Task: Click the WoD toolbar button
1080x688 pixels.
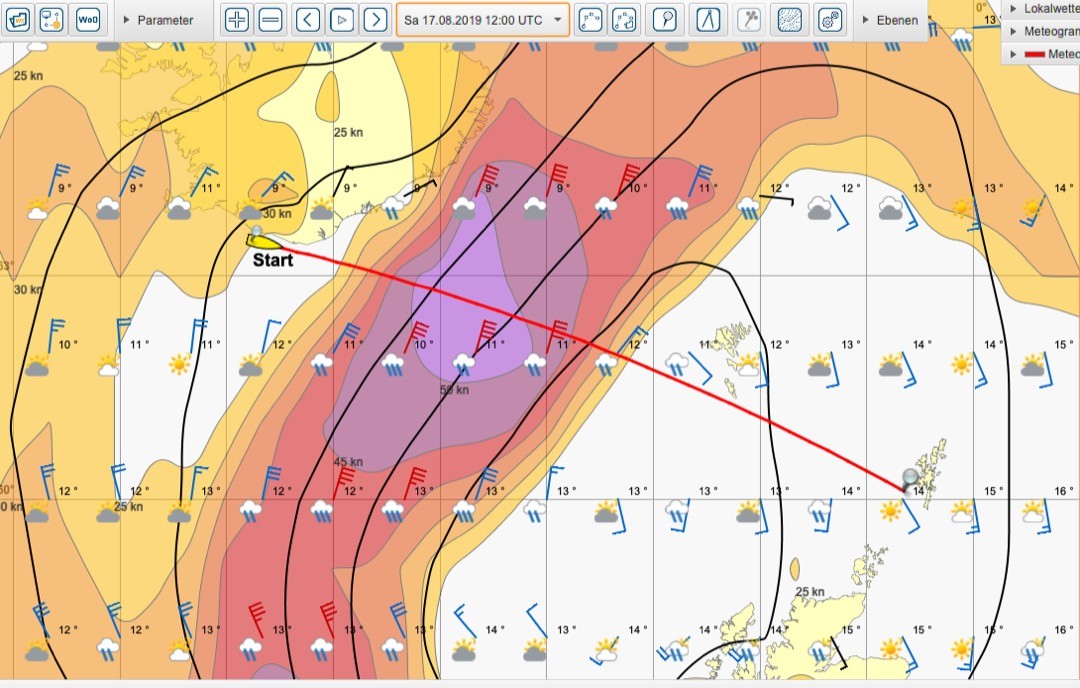Action: [88, 19]
